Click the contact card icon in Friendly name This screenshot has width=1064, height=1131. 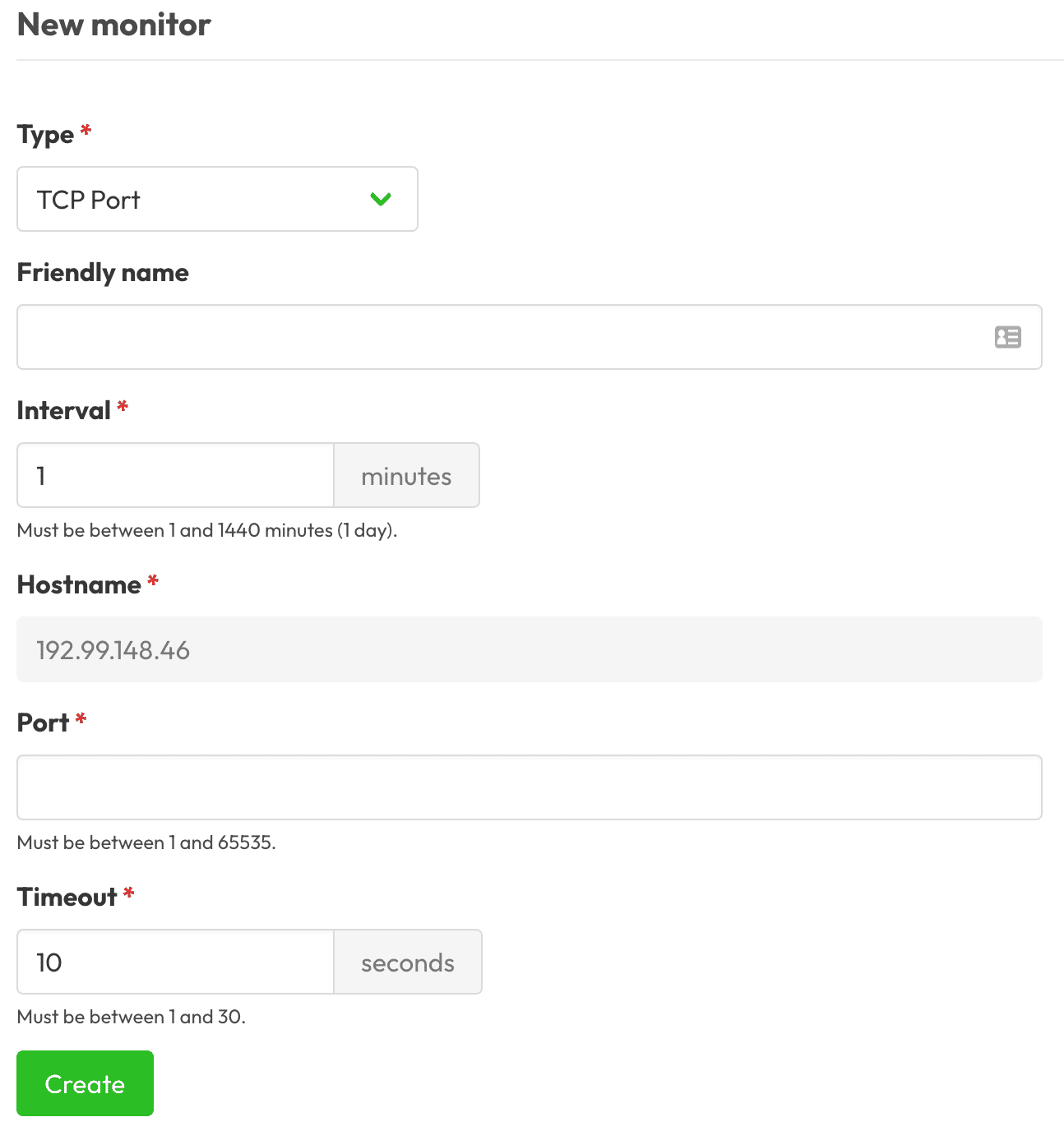(1006, 337)
